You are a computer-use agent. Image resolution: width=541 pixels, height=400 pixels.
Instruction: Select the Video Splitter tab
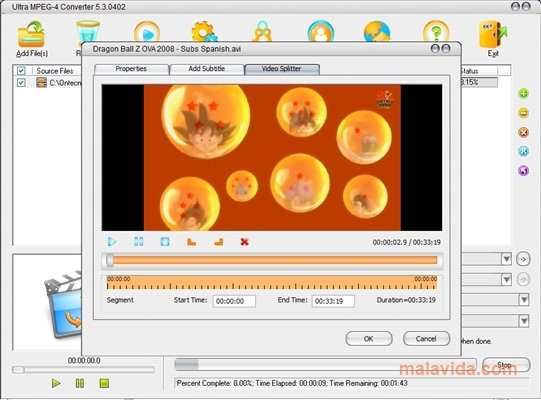(282, 69)
